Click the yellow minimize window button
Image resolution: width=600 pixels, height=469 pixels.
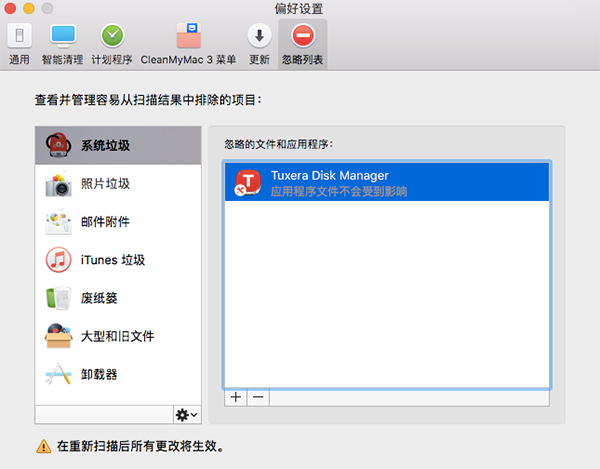[x=29, y=8]
